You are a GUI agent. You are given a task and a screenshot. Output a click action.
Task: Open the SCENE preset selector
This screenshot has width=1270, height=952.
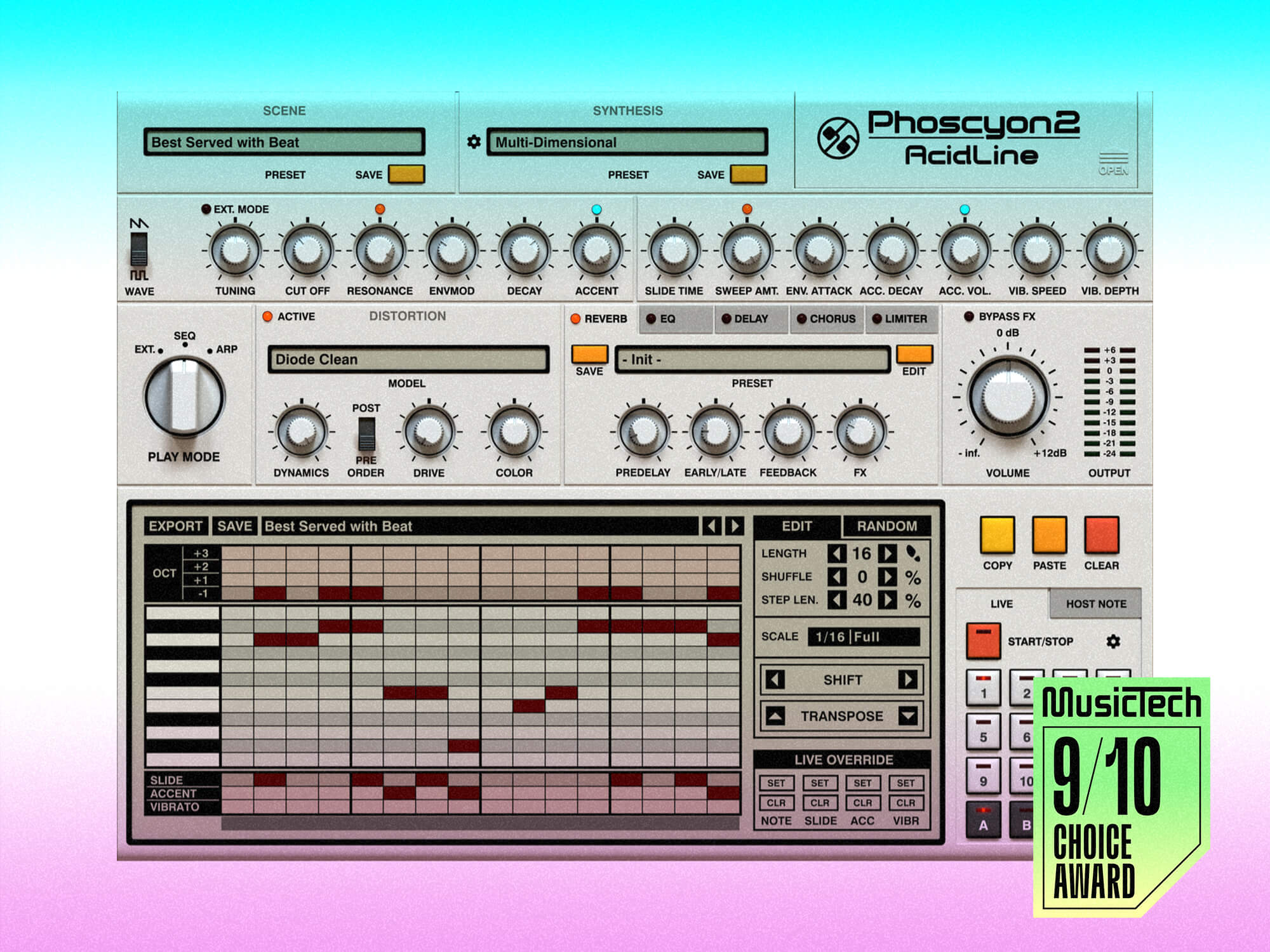(284, 142)
